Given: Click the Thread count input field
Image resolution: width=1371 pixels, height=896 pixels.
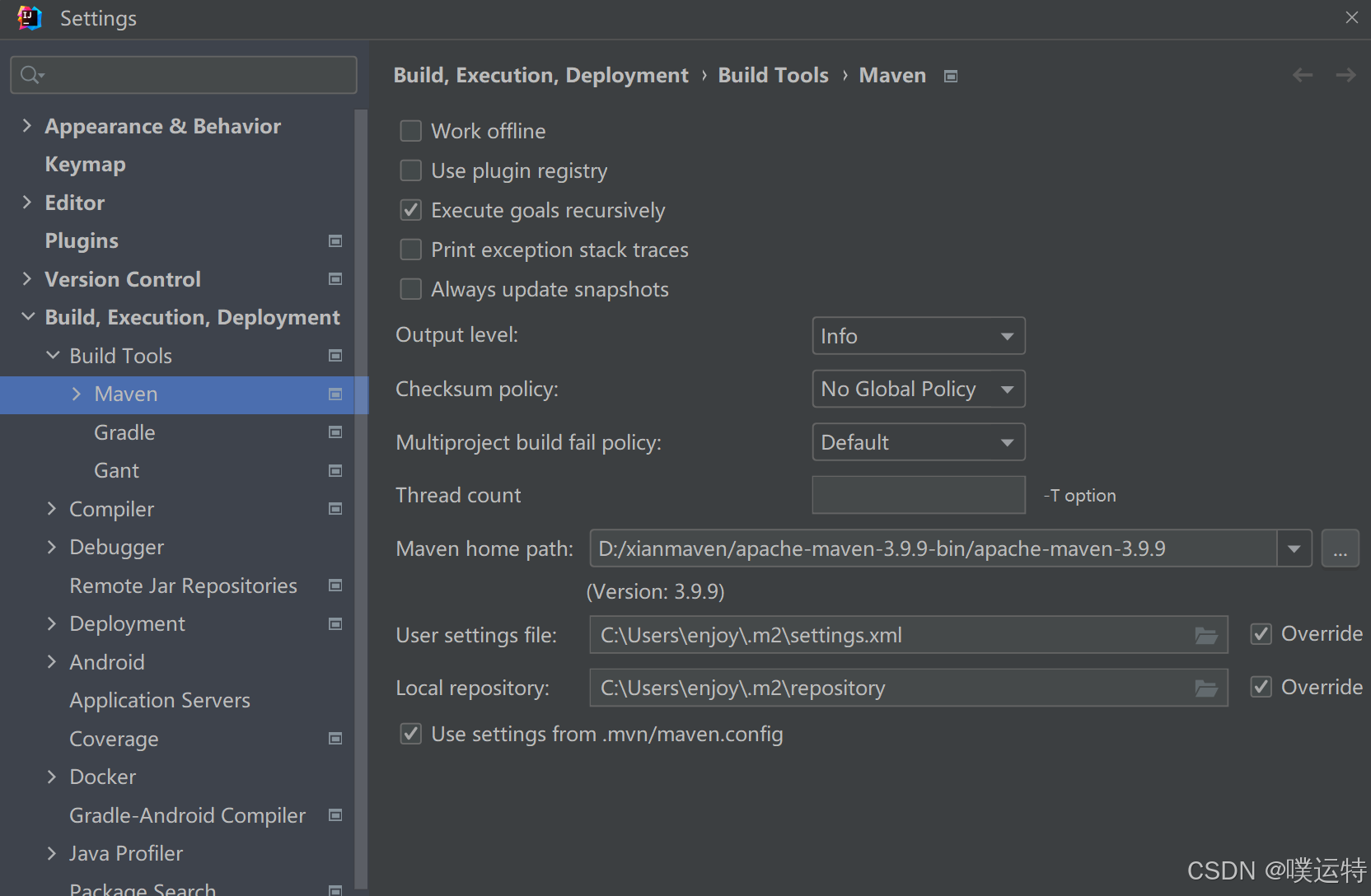Looking at the screenshot, I should 919,495.
